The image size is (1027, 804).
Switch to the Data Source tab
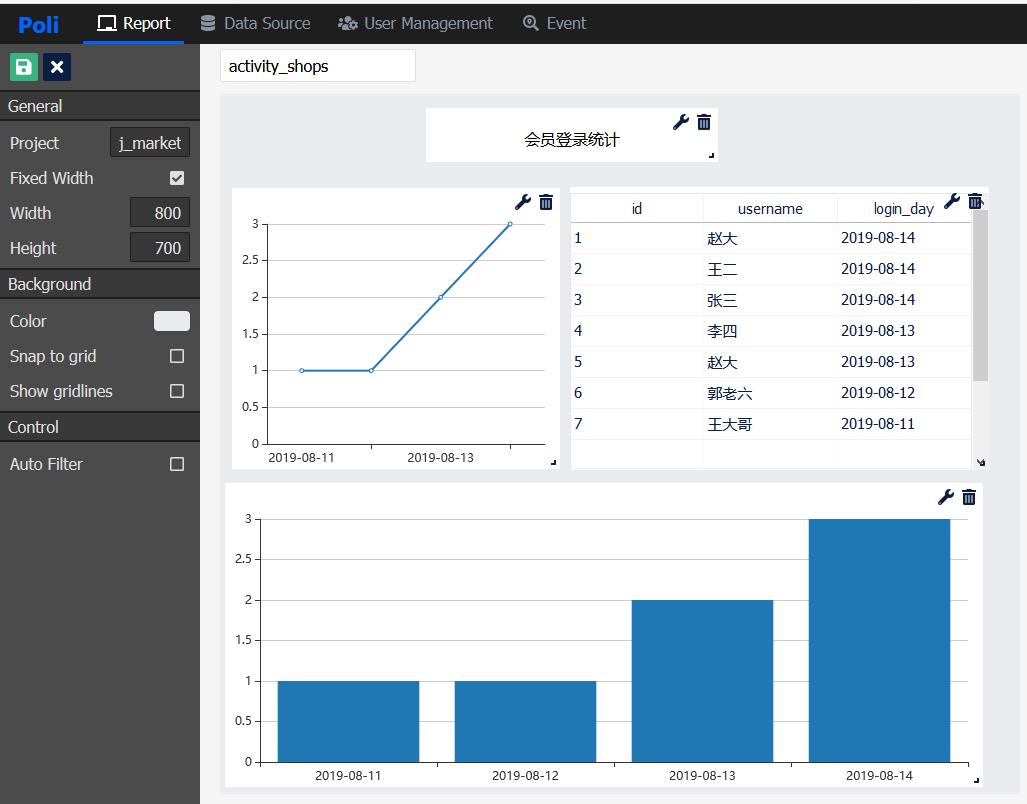tap(255, 24)
